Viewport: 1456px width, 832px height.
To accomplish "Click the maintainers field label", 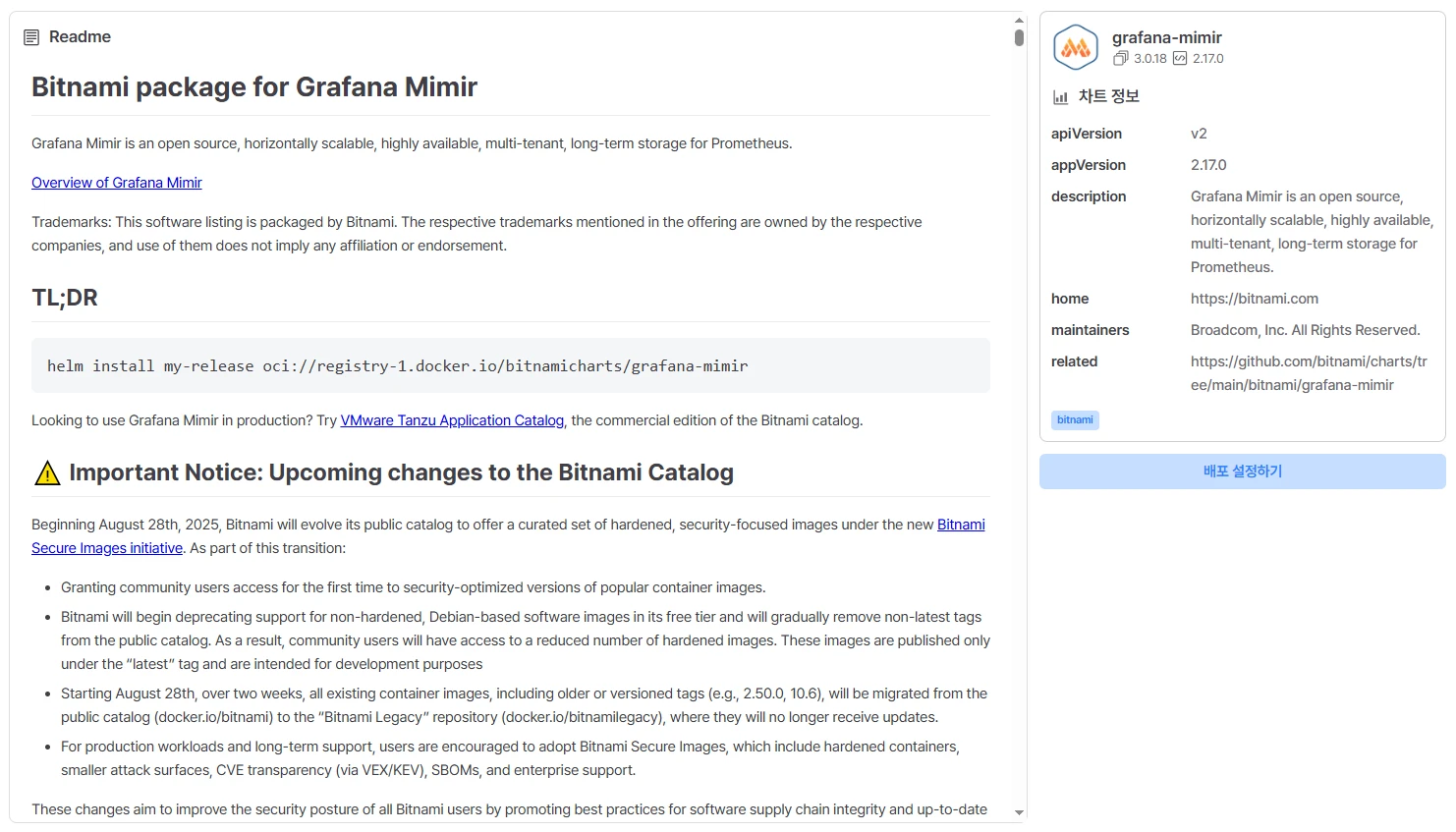I will [x=1091, y=330].
